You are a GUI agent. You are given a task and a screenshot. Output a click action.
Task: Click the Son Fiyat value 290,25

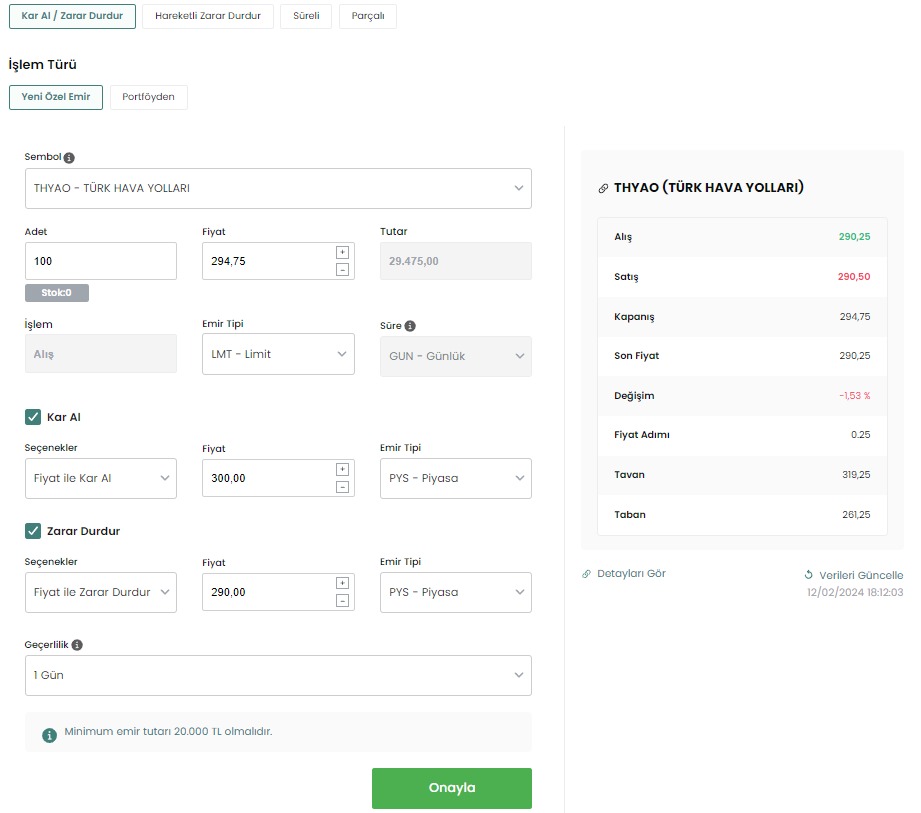click(x=855, y=355)
